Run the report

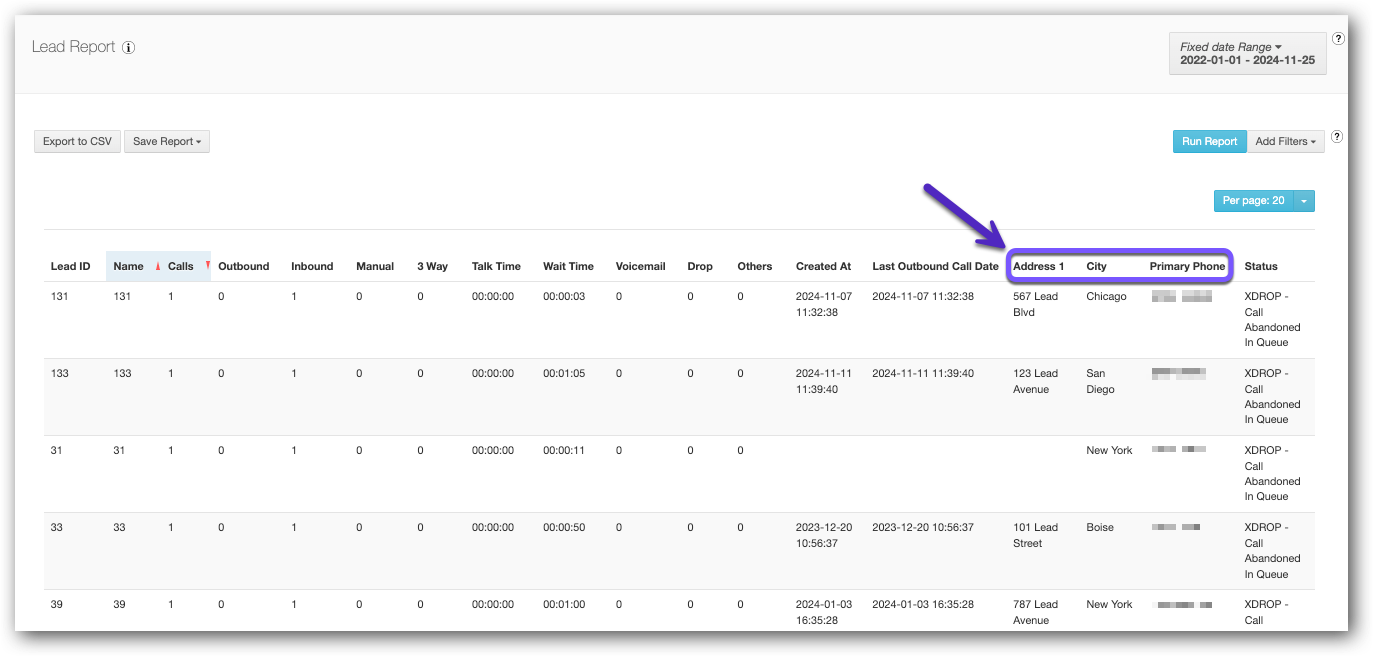[1209, 141]
